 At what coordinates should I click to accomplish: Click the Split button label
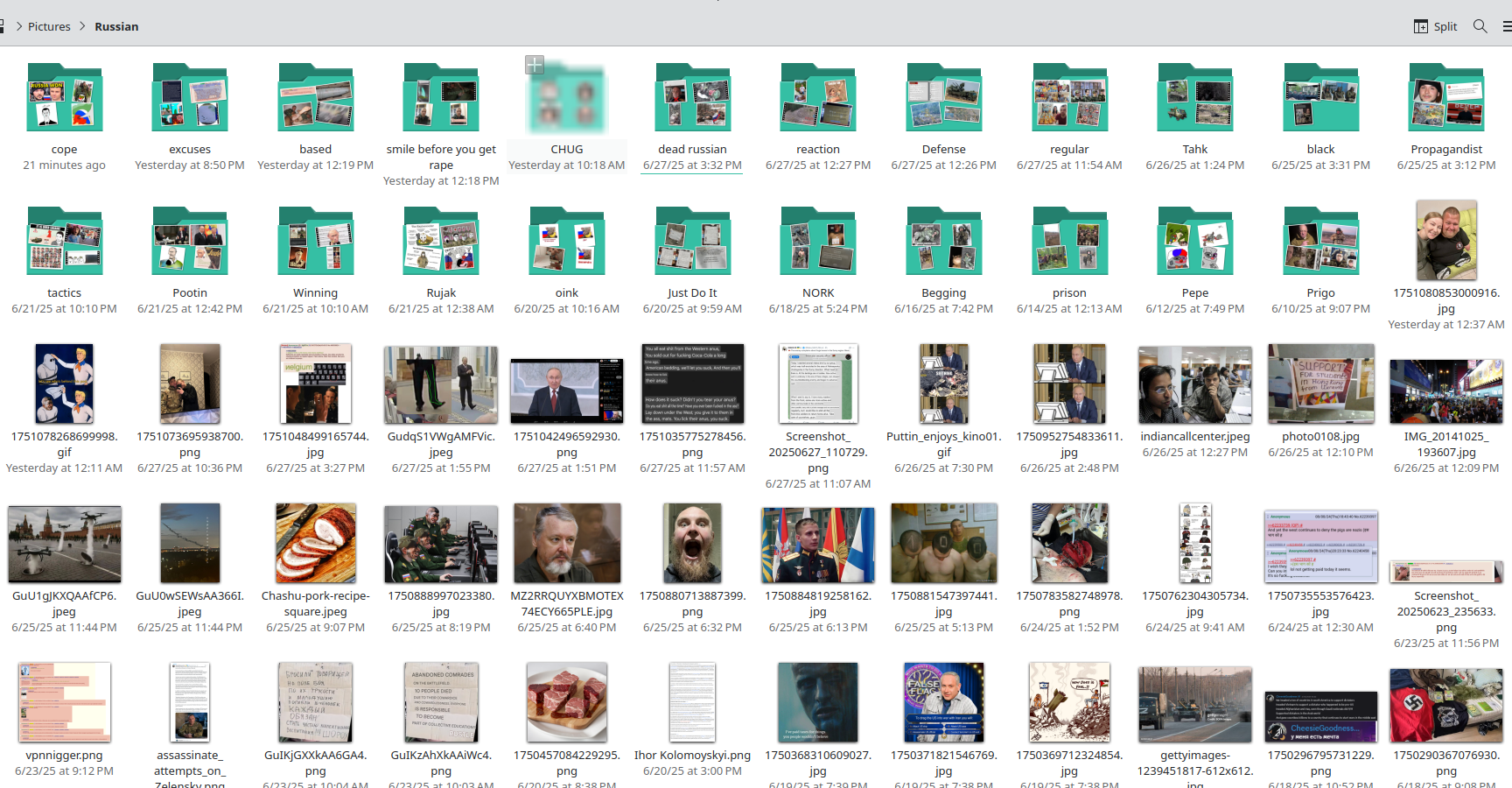[1445, 26]
